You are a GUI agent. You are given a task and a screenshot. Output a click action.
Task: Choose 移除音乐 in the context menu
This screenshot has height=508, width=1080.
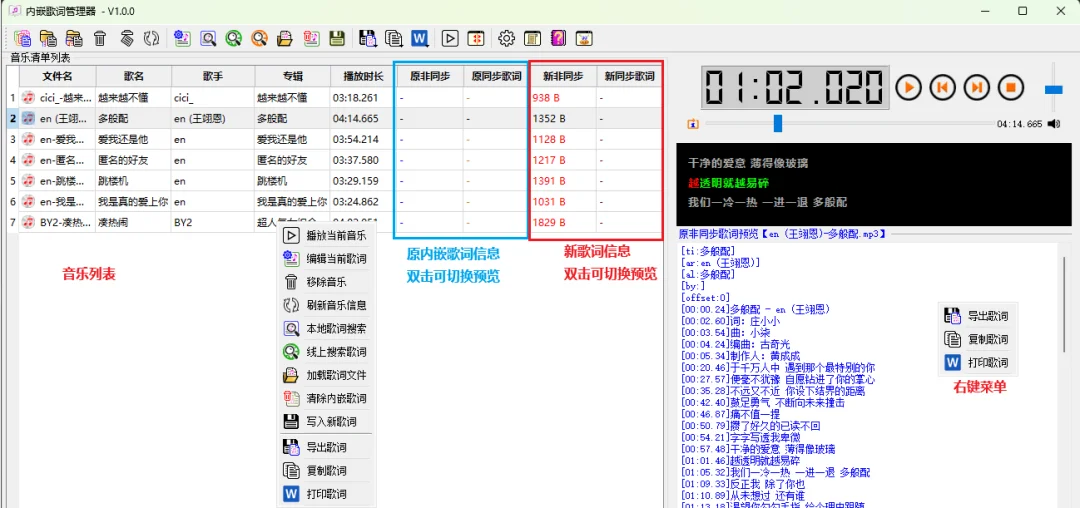(x=326, y=282)
